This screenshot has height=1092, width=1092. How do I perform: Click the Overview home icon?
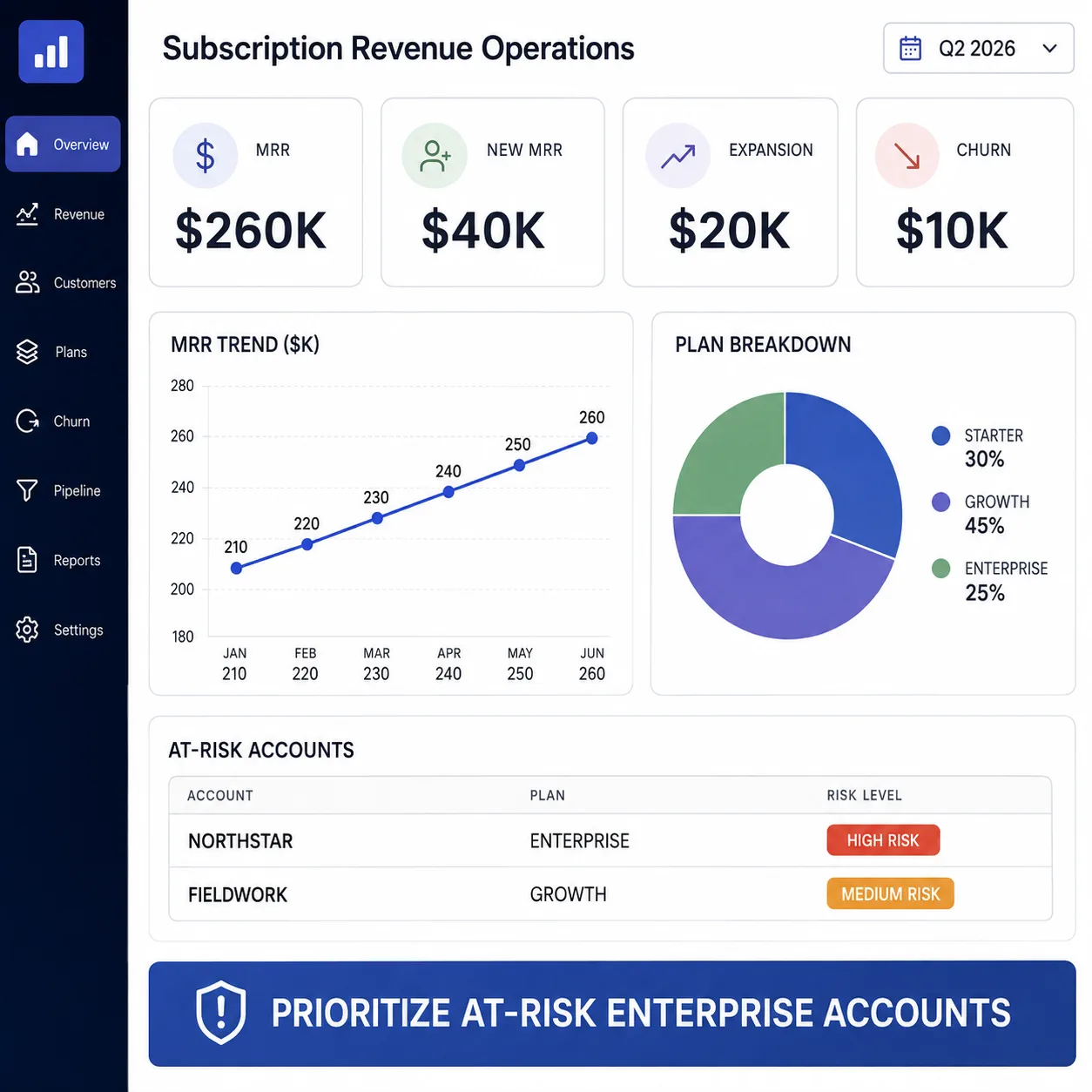pyautogui.click(x=28, y=144)
